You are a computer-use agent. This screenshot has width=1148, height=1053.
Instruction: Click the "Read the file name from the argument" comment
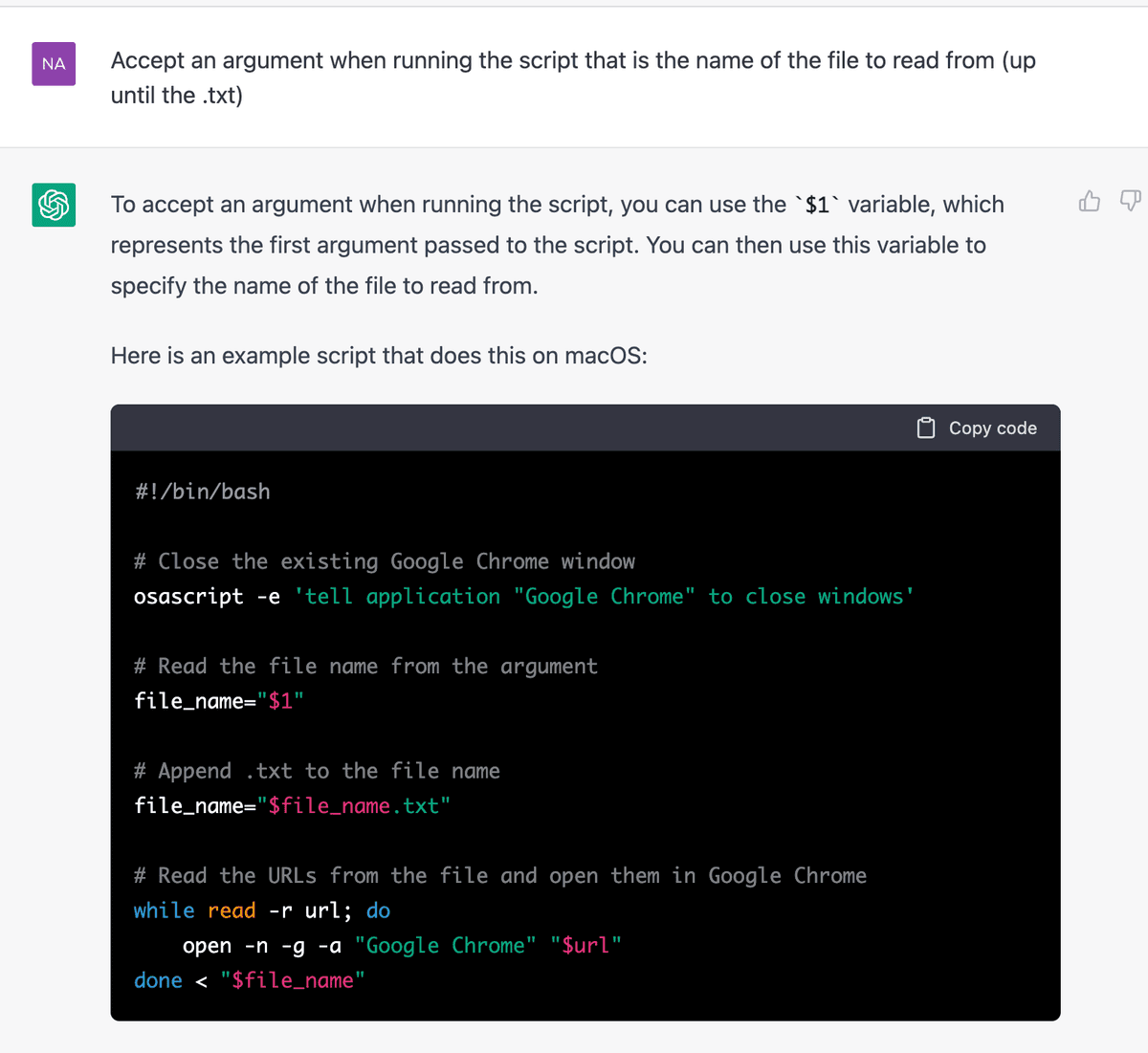pos(365,667)
